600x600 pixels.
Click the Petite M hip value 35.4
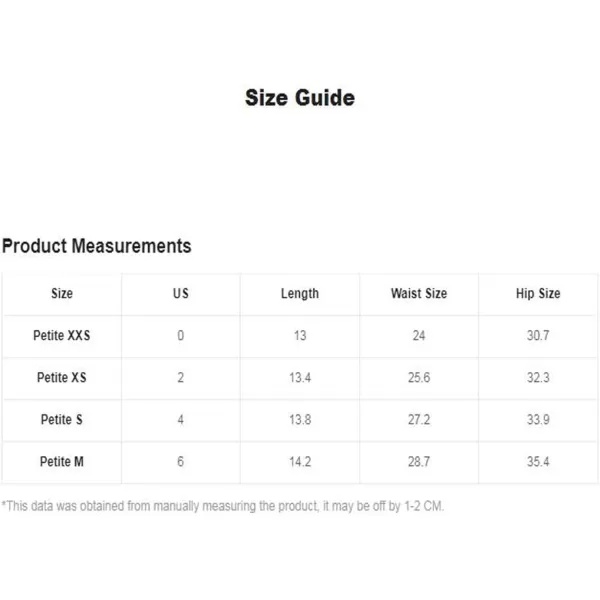(538, 461)
